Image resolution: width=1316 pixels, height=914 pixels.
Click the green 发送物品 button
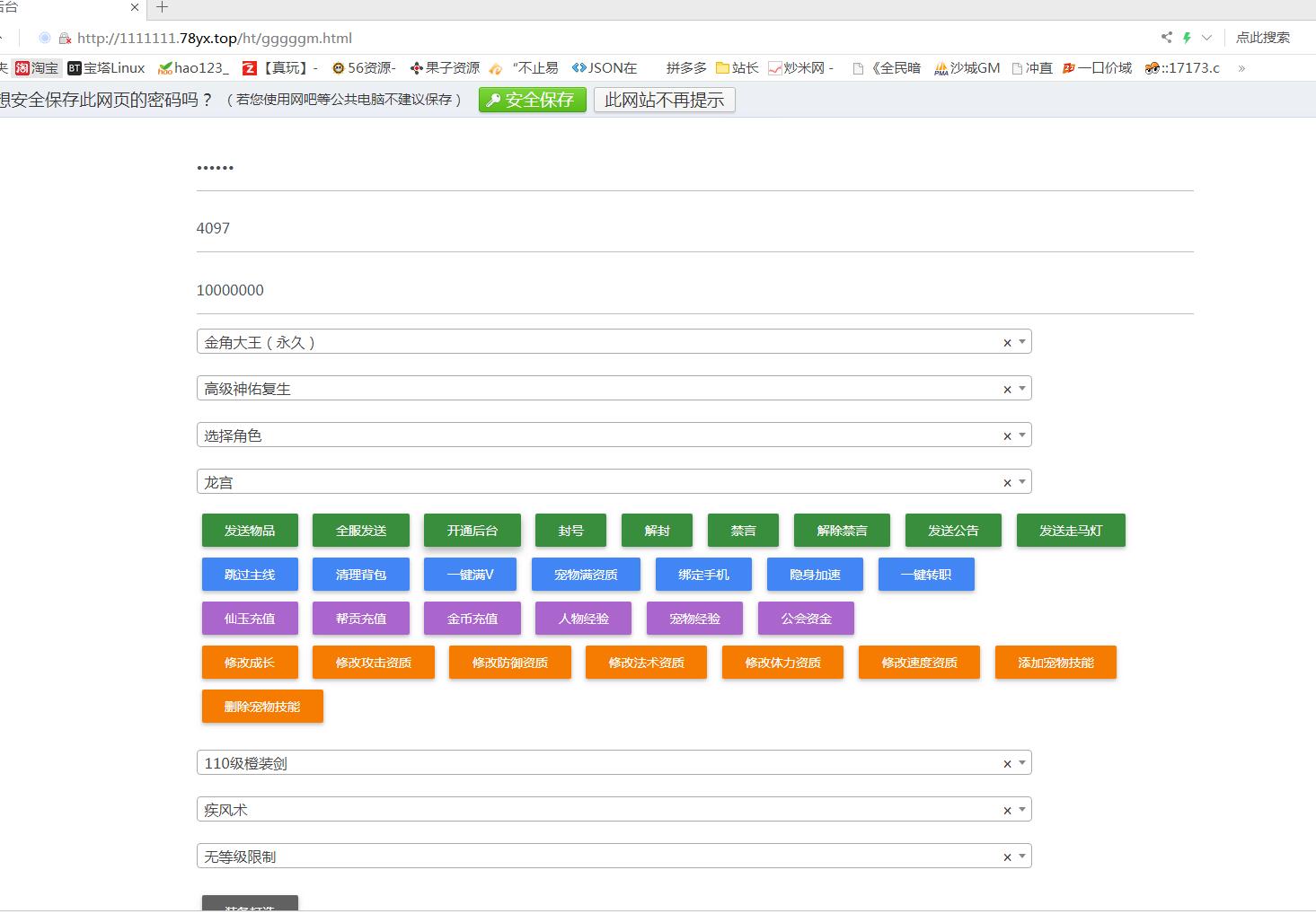[250, 531]
